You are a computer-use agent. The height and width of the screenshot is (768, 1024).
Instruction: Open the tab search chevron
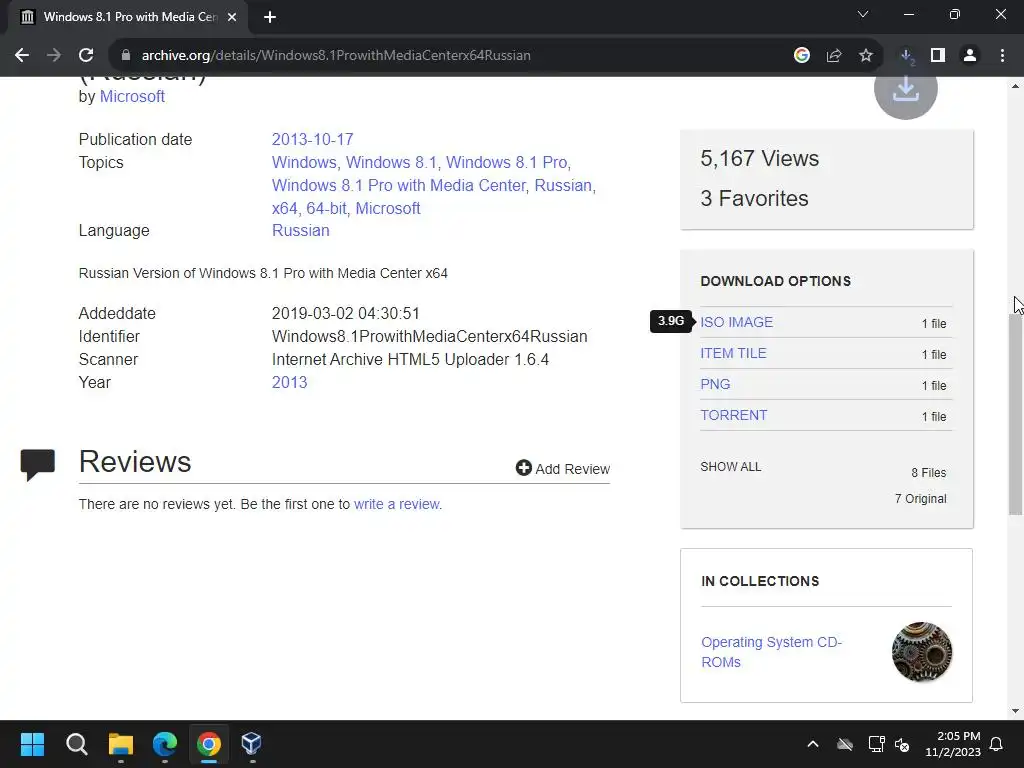(x=863, y=14)
